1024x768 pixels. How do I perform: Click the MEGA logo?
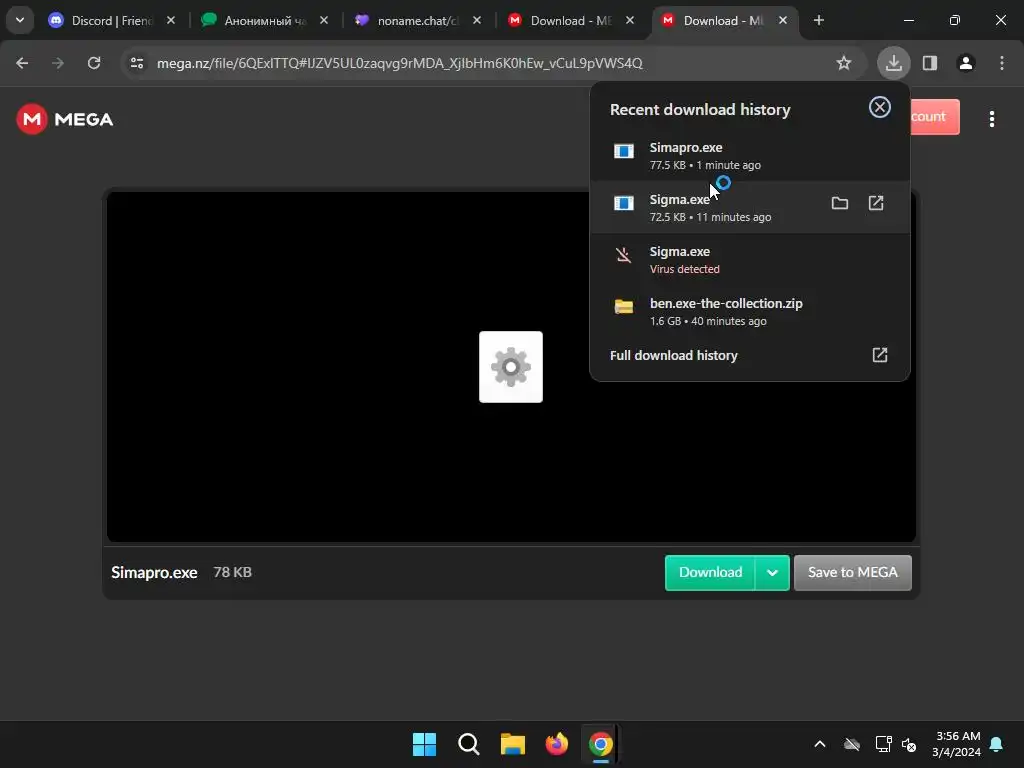tap(65, 119)
